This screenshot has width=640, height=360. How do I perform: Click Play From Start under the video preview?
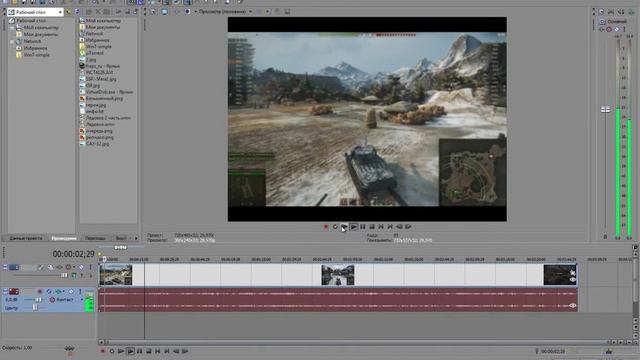click(x=344, y=227)
